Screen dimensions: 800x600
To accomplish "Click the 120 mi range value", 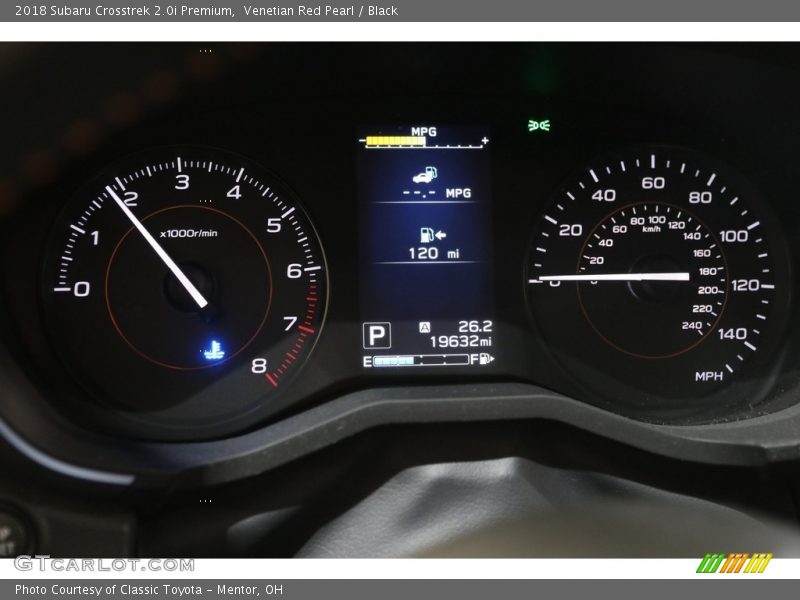I will 432,254.
